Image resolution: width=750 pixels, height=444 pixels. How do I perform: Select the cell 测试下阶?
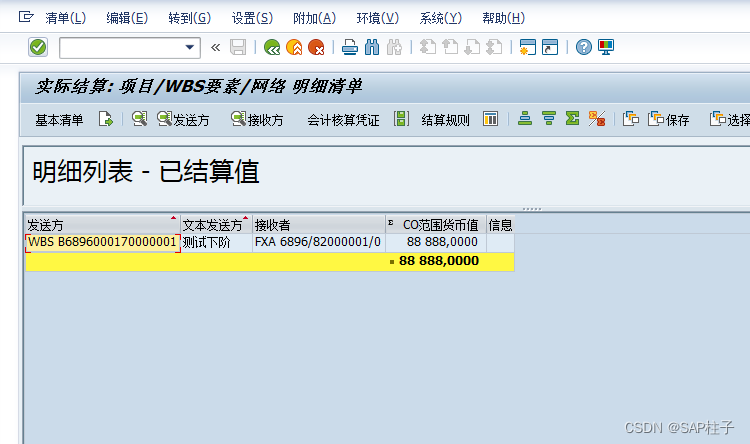click(217, 243)
